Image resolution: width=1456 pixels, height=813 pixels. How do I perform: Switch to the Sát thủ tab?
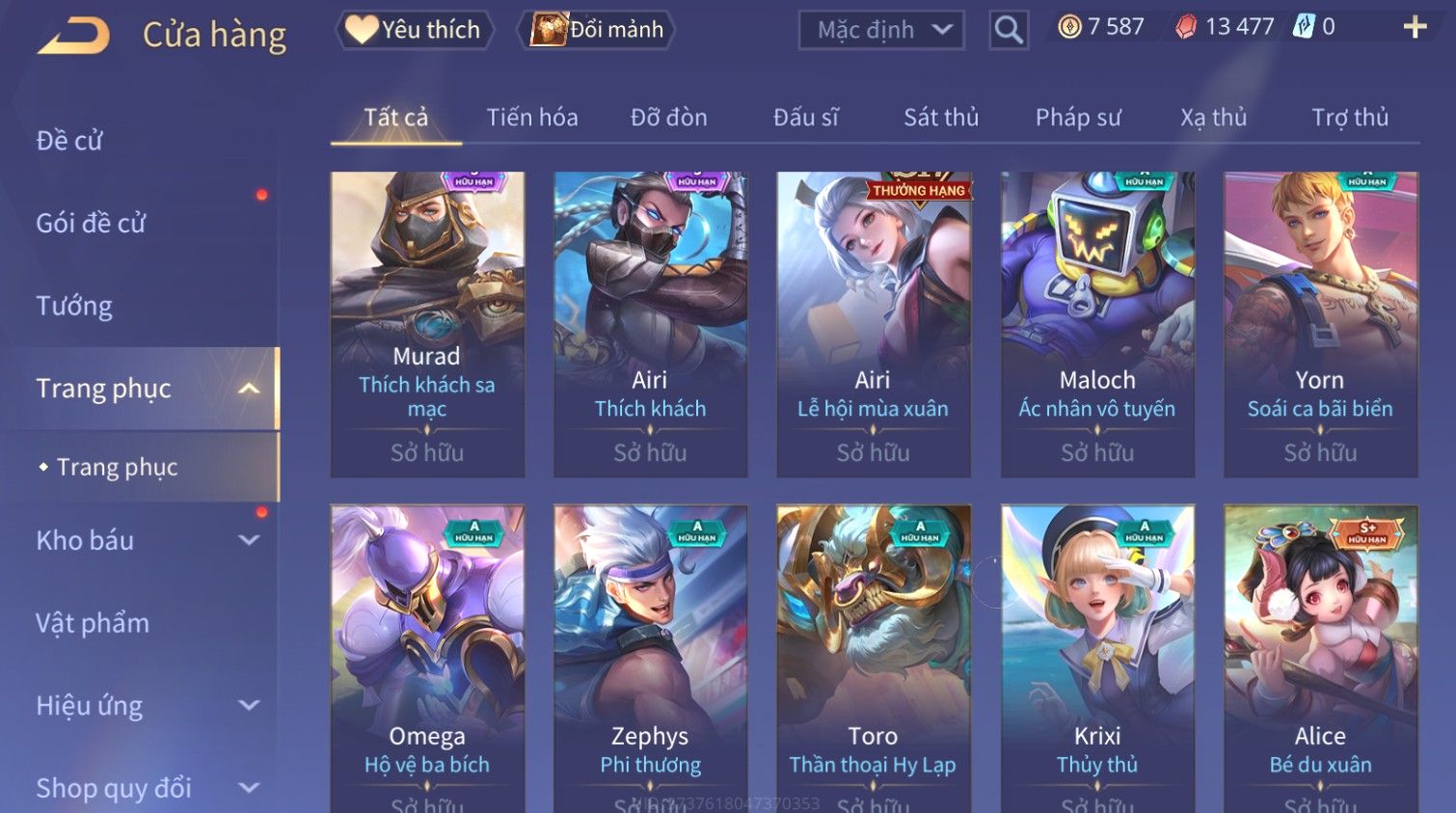941,118
